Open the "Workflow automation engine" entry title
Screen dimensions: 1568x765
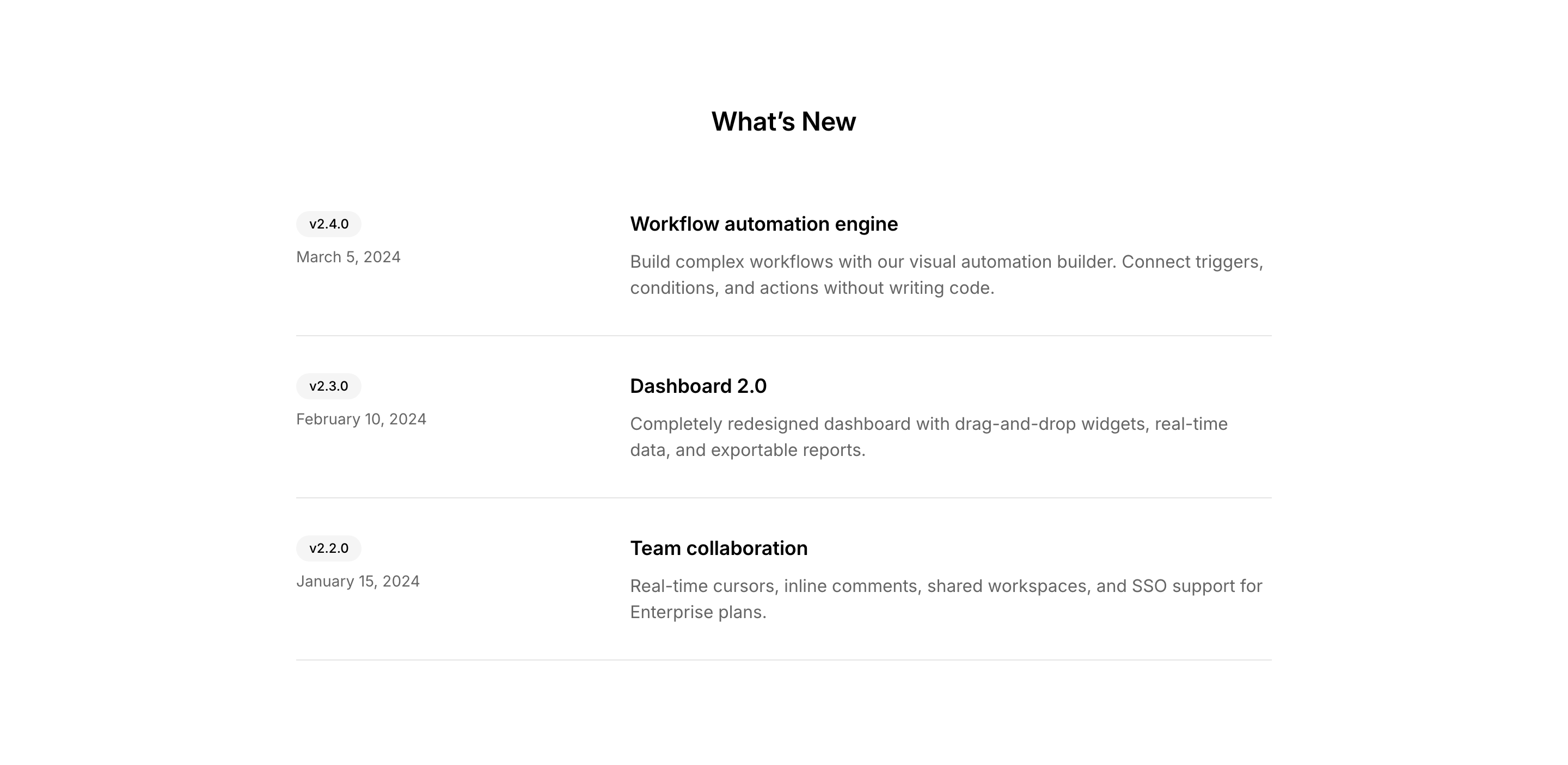[763, 224]
